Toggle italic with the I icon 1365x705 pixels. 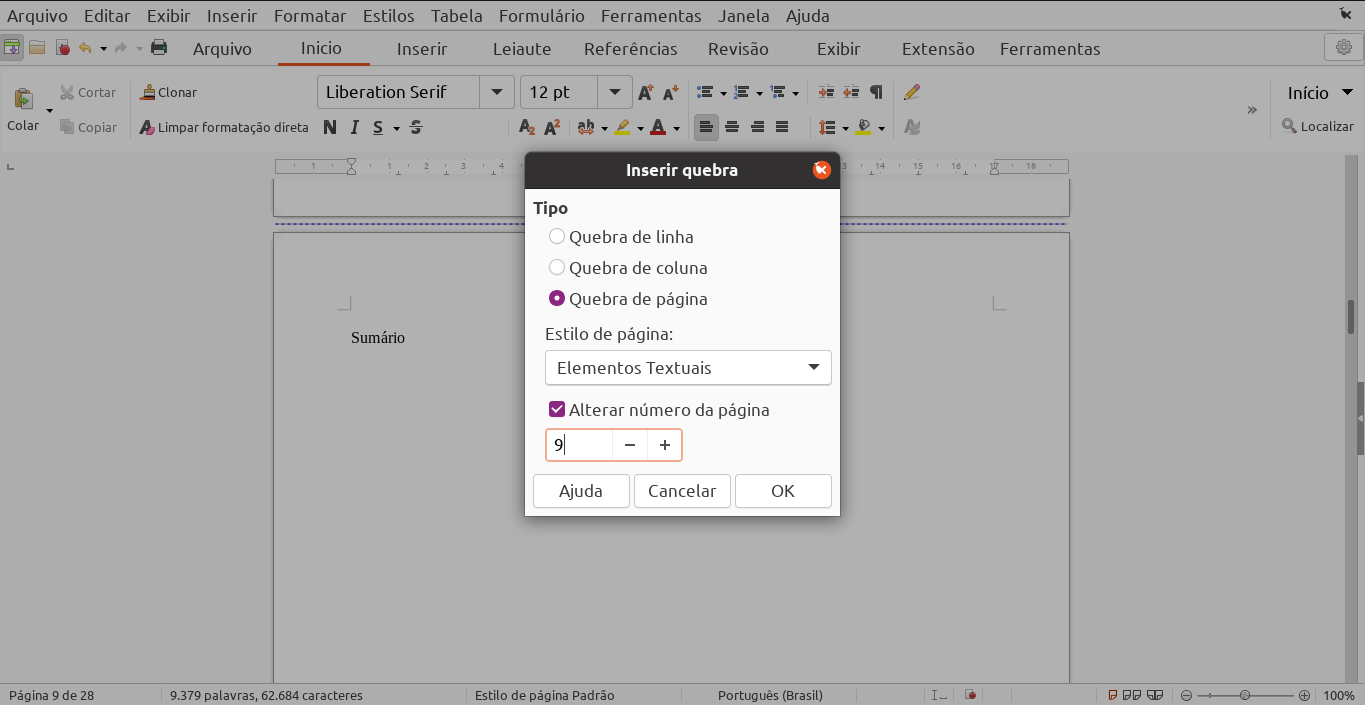pos(354,127)
